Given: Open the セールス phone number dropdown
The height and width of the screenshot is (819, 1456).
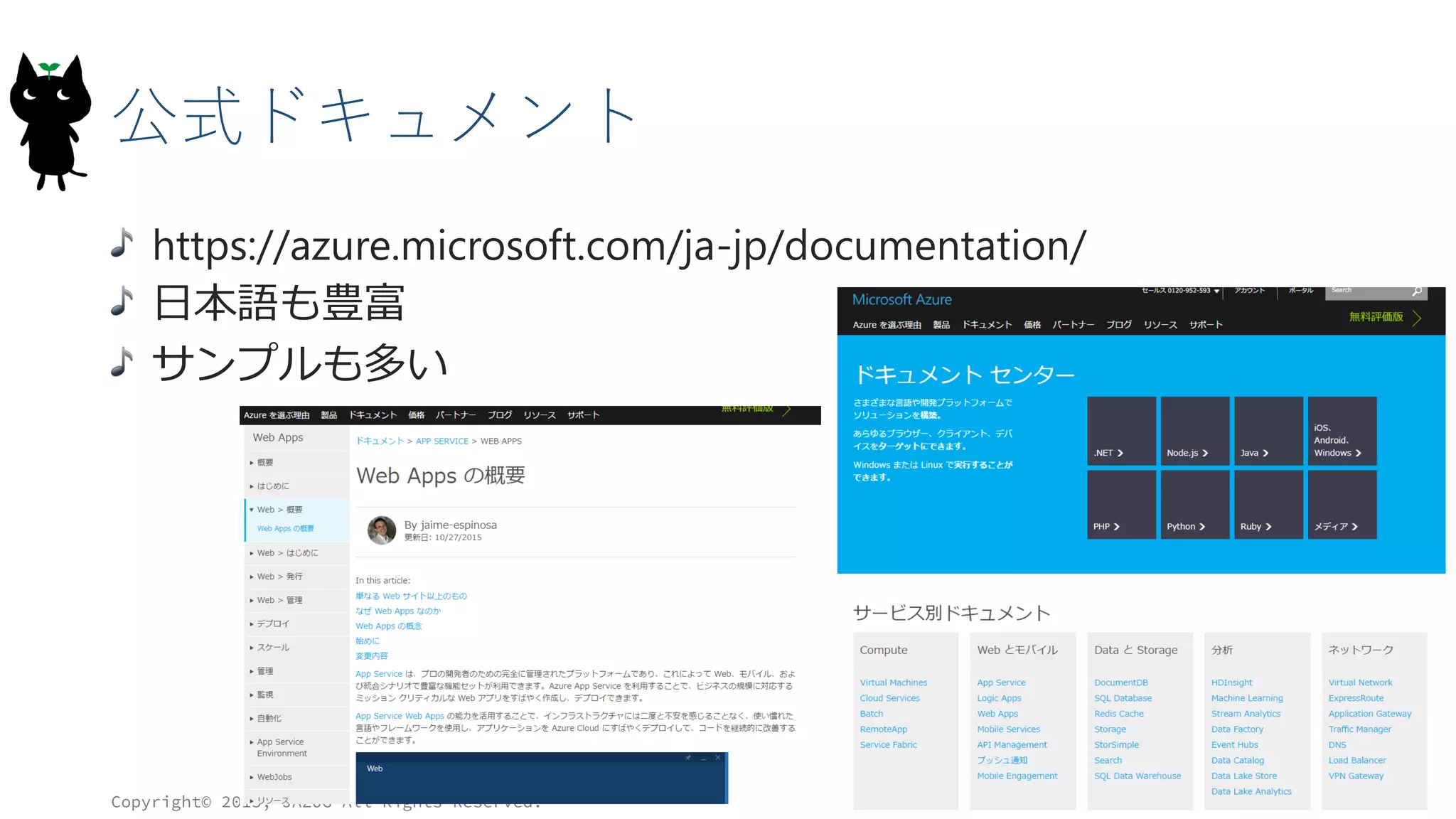Looking at the screenshot, I should tap(1180, 291).
